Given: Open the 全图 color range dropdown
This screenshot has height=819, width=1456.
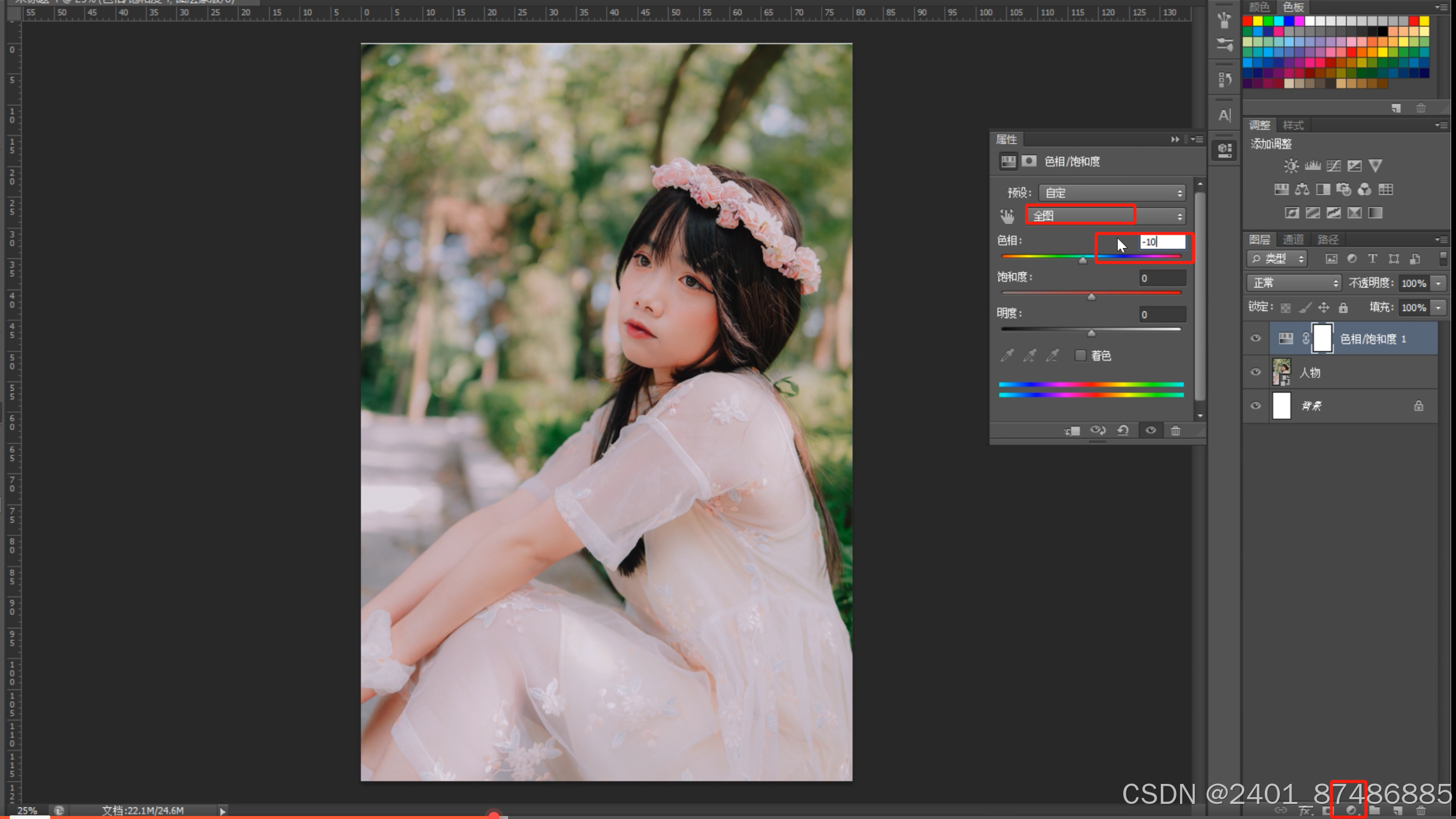Looking at the screenshot, I should [1106, 216].
